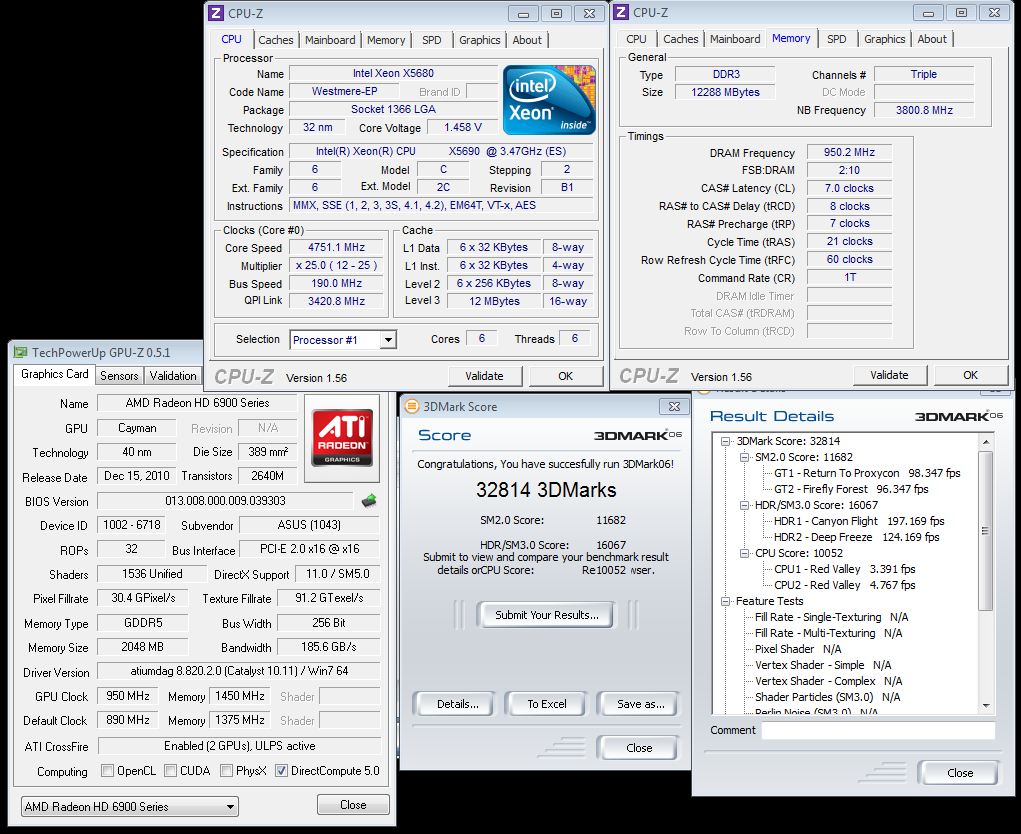
Task: Click the Intel Xeon inside logo
Action: click(x=549, y=100)
